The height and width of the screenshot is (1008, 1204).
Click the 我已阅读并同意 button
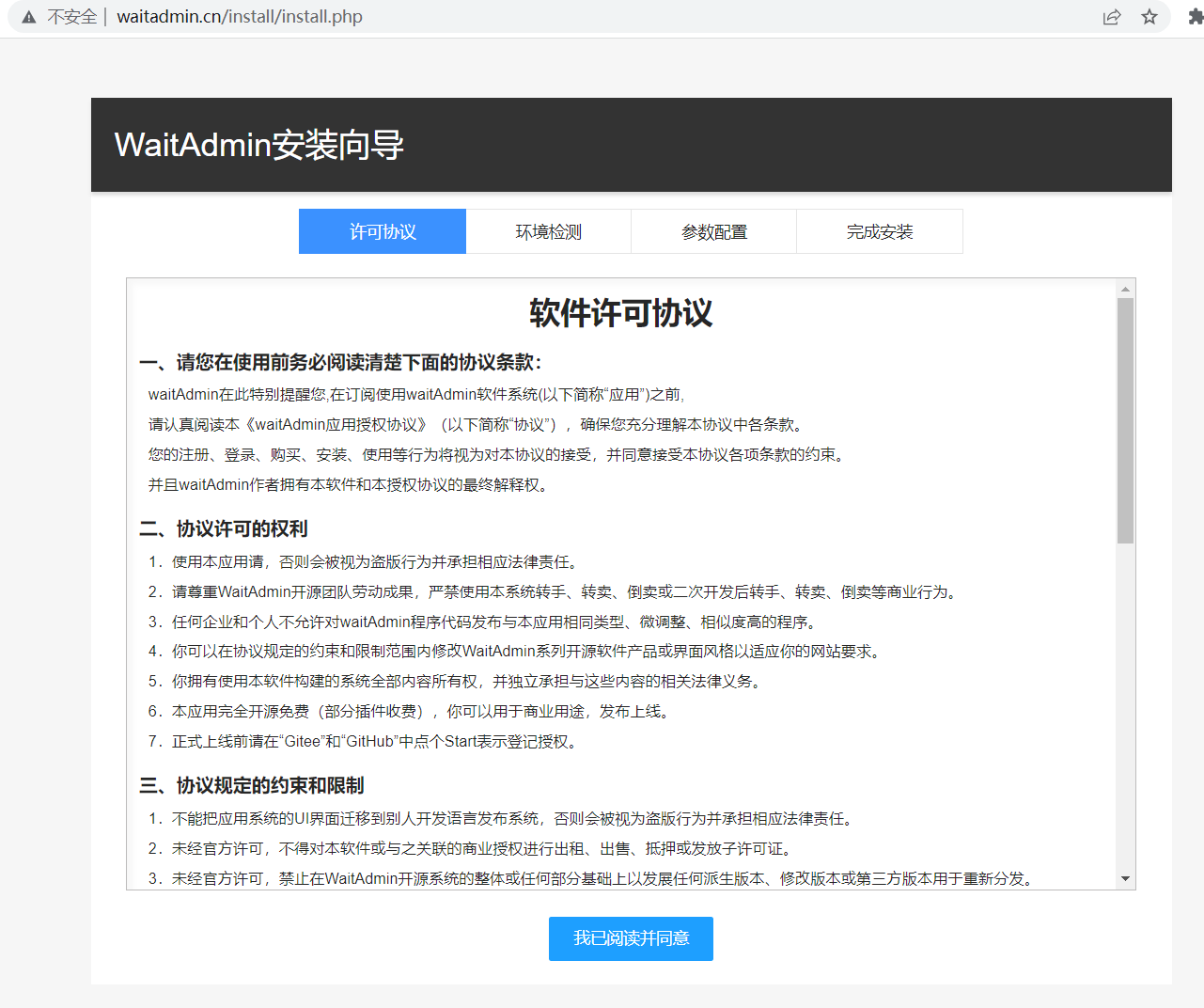pos(631,938)
